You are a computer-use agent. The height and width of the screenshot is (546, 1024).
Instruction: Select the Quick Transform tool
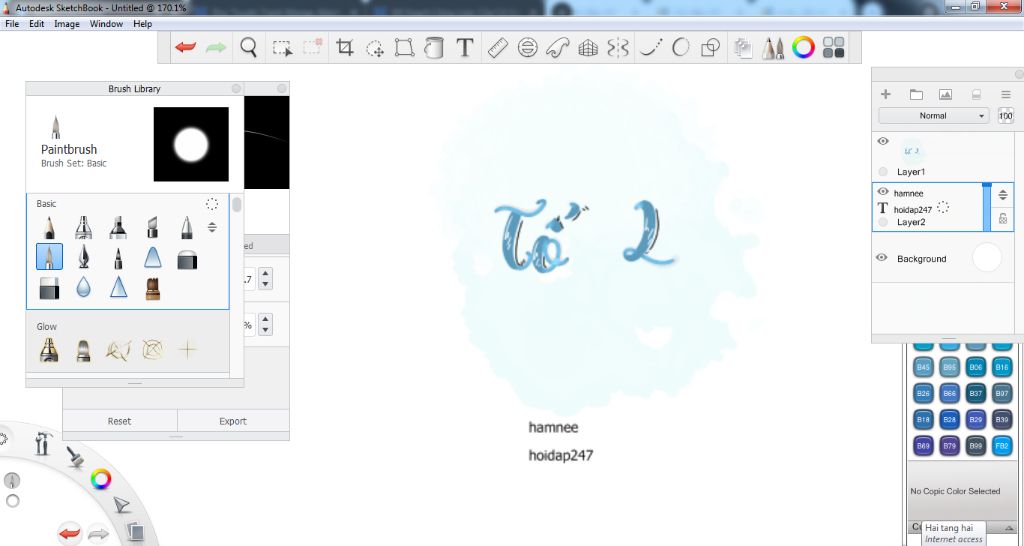[375, 48]
